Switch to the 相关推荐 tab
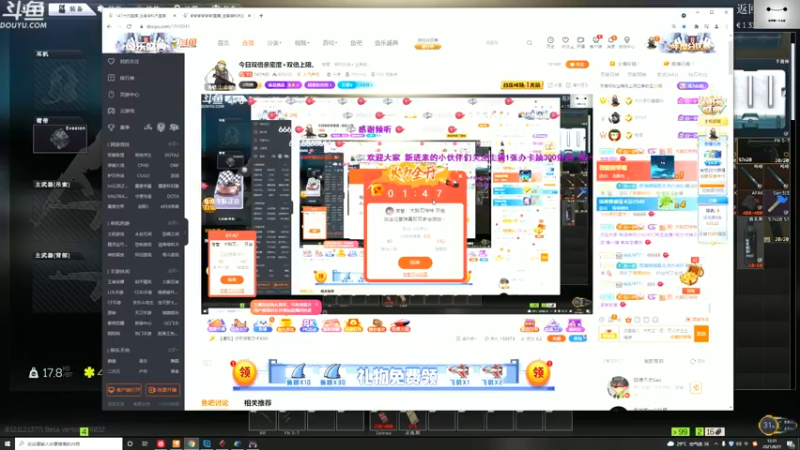Image resolution: width=800 pixels, height=450 pixels. (258, 403)
